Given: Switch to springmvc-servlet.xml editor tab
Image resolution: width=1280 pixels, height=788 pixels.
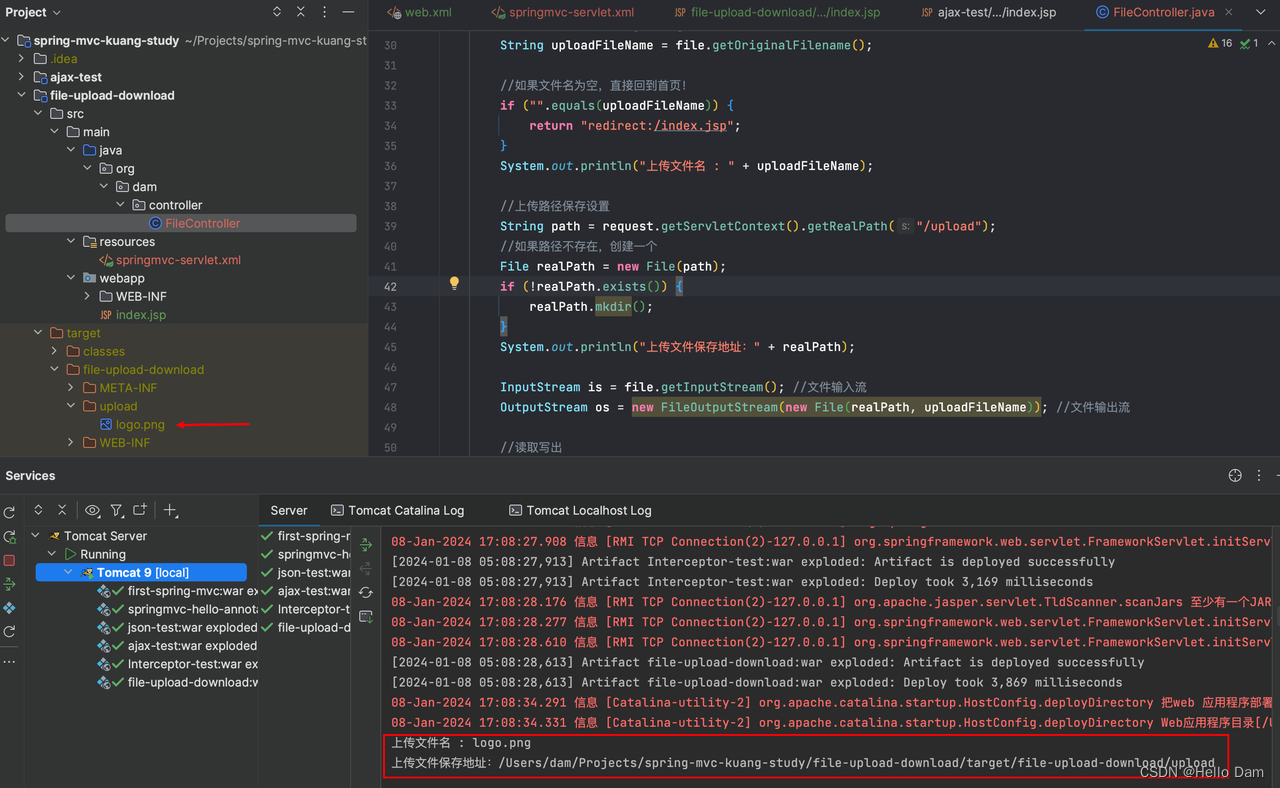Looking at the screenshot, I should (564, 13).
